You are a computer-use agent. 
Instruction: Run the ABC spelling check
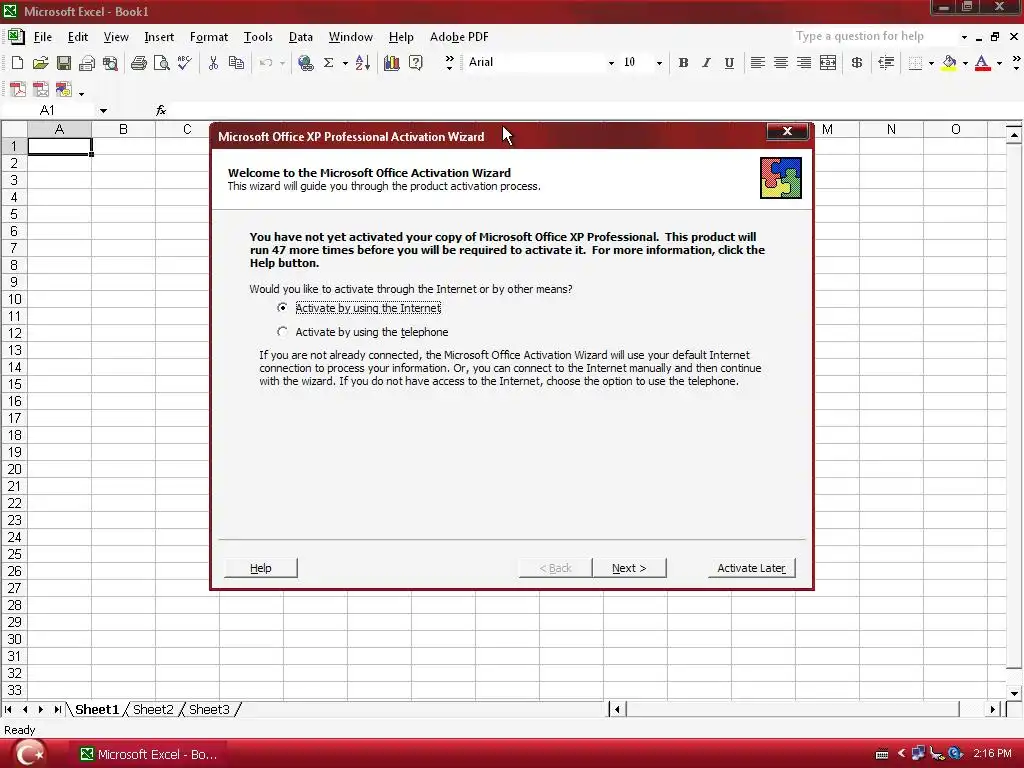(x=184, y=63)
